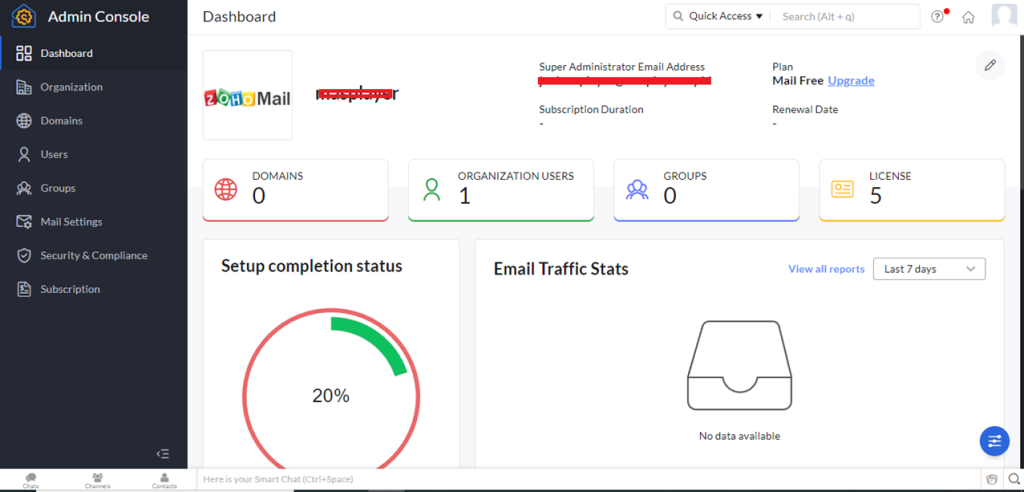Screen dimensions: 1024x492
Task: Open the Last 7 days dropdown
Action: coord(929,269)
